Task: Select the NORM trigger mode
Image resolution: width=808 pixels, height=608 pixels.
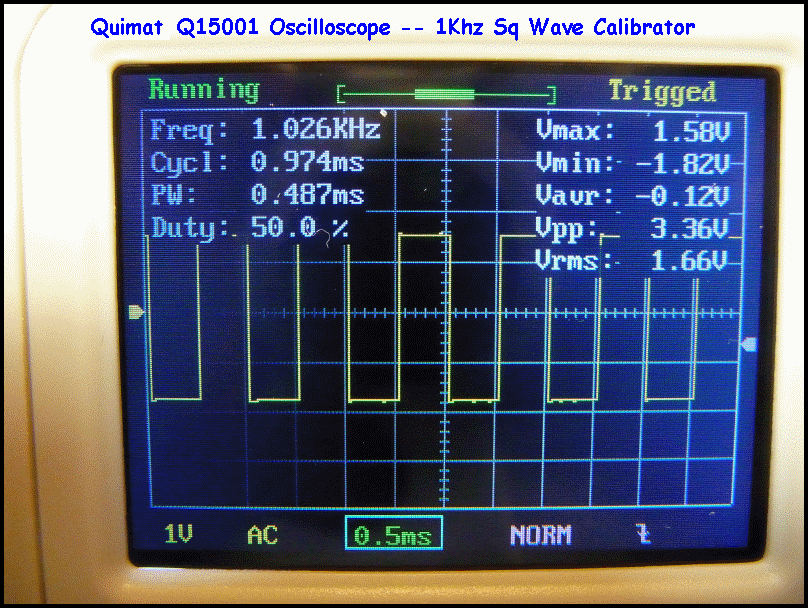Action: pyautogui.click(x=540, y=535)
